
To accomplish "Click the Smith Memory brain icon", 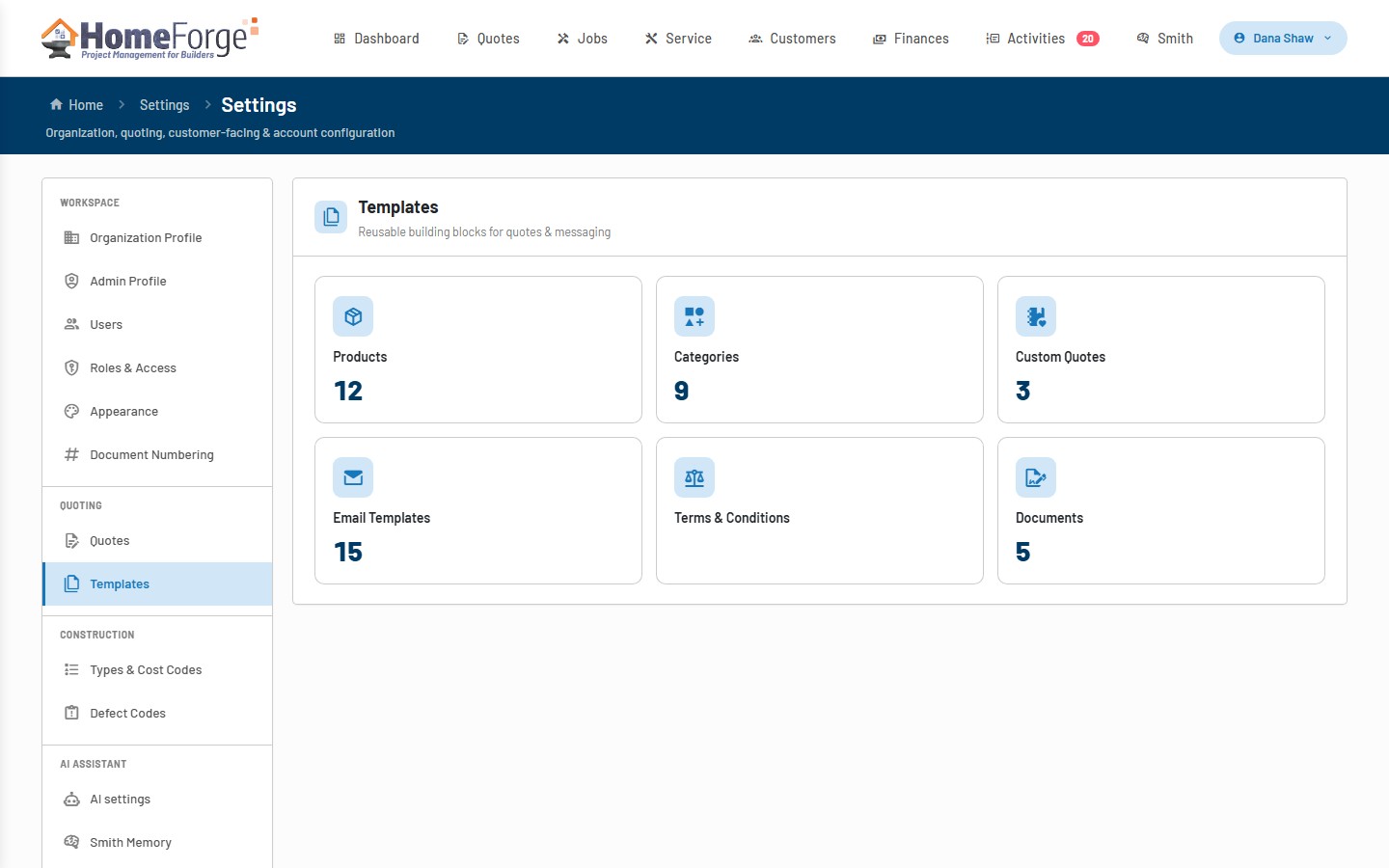I will pos(71,843).
